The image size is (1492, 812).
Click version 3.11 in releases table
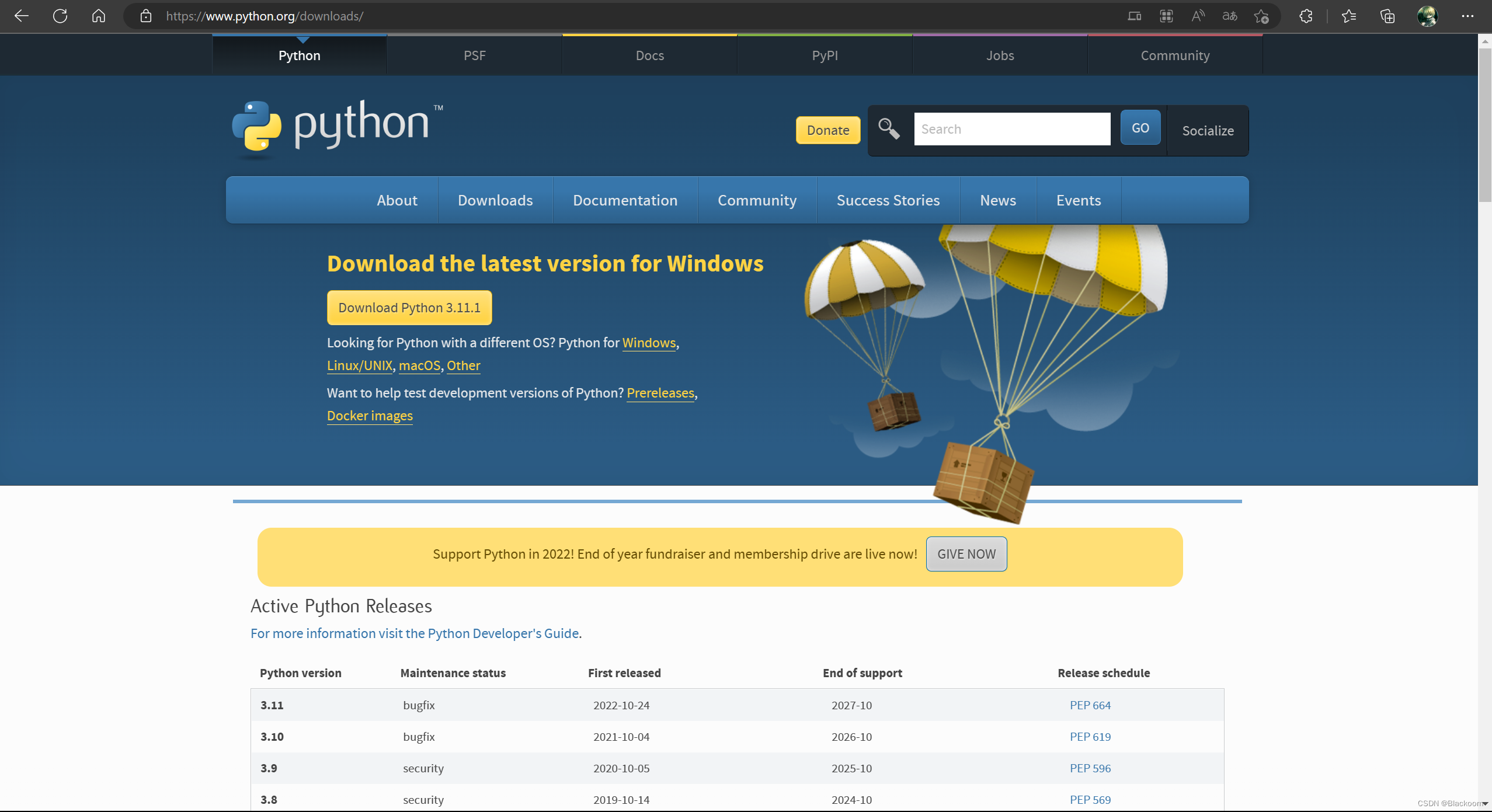coord(272,705)
